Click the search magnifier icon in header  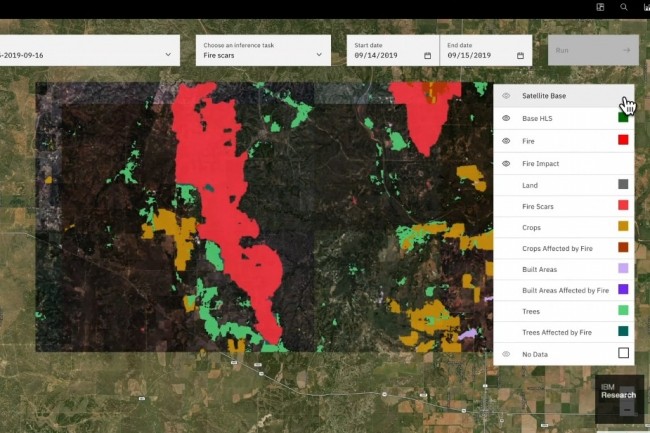(624, 7)
